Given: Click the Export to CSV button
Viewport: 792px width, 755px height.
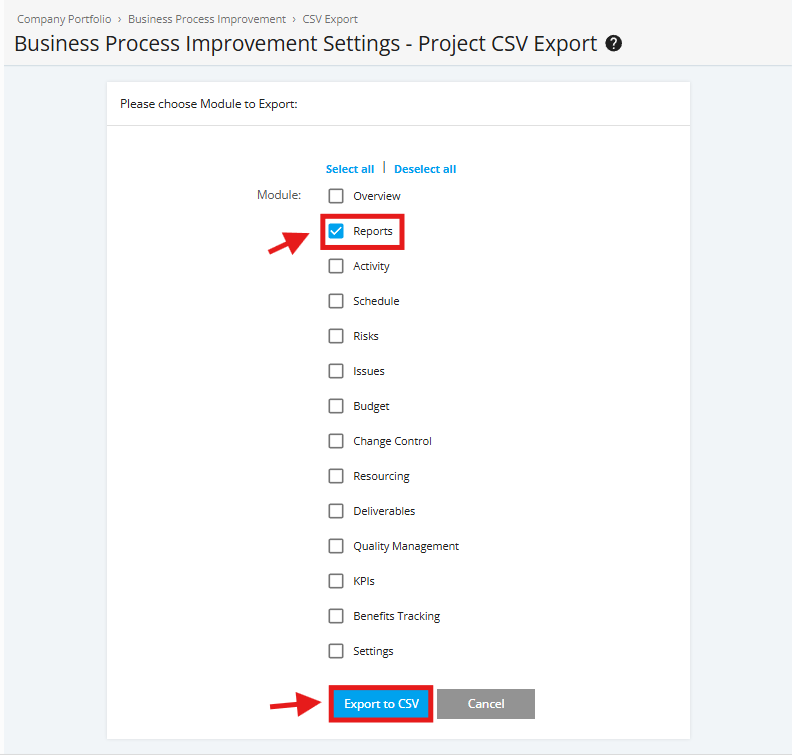Looking at the screenshot, I should (x=381, y=703).
